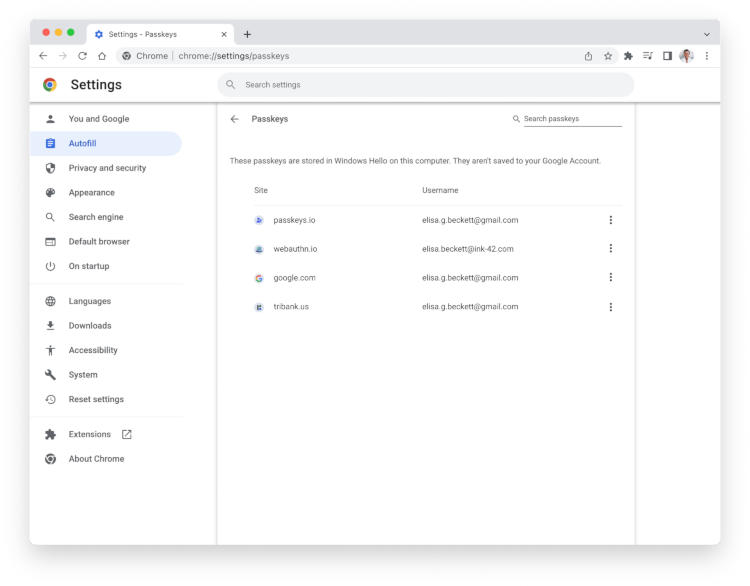
Task: Bookmark this page with the star icon
Action: (x=608, y=56)
